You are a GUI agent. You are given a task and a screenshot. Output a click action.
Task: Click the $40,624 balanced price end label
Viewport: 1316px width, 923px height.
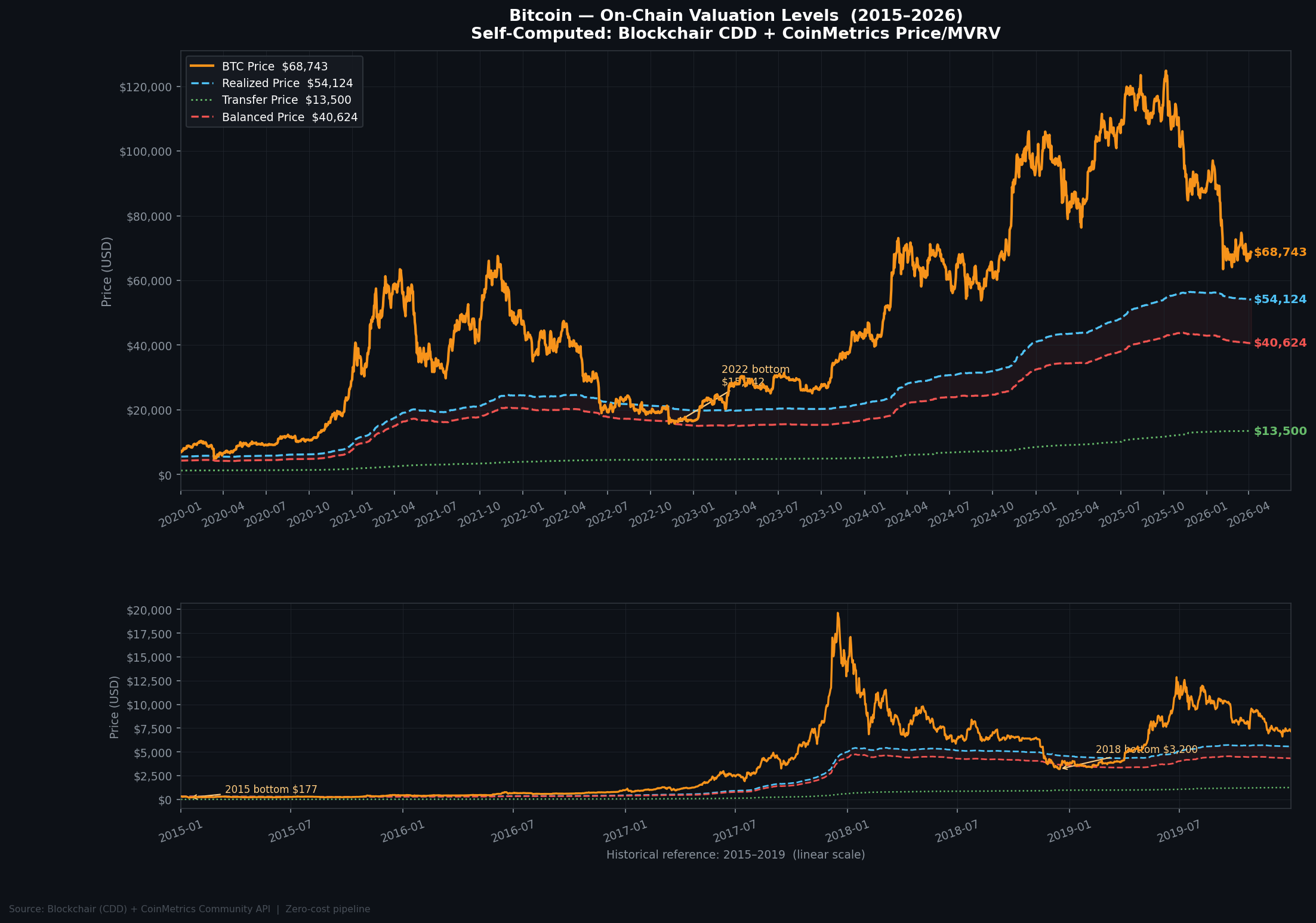[1280, 342]
